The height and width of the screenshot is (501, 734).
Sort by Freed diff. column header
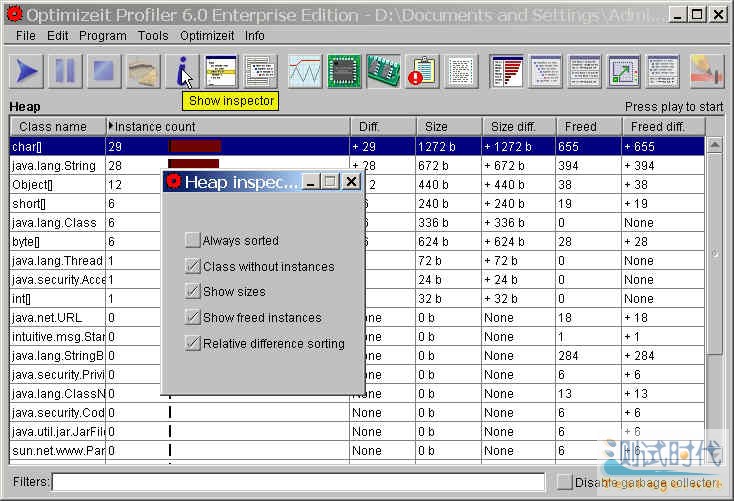(x=663, y=126)
